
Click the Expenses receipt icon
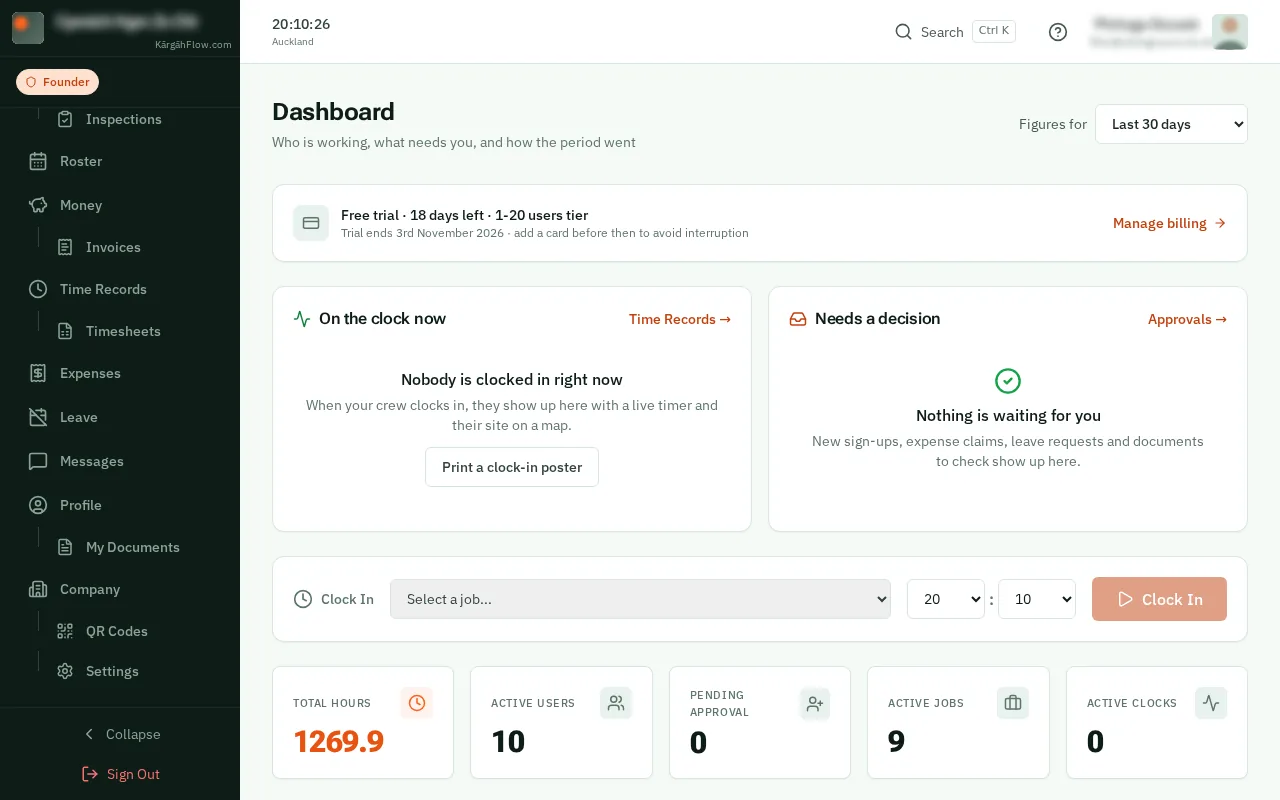click(x=38, y=373)
